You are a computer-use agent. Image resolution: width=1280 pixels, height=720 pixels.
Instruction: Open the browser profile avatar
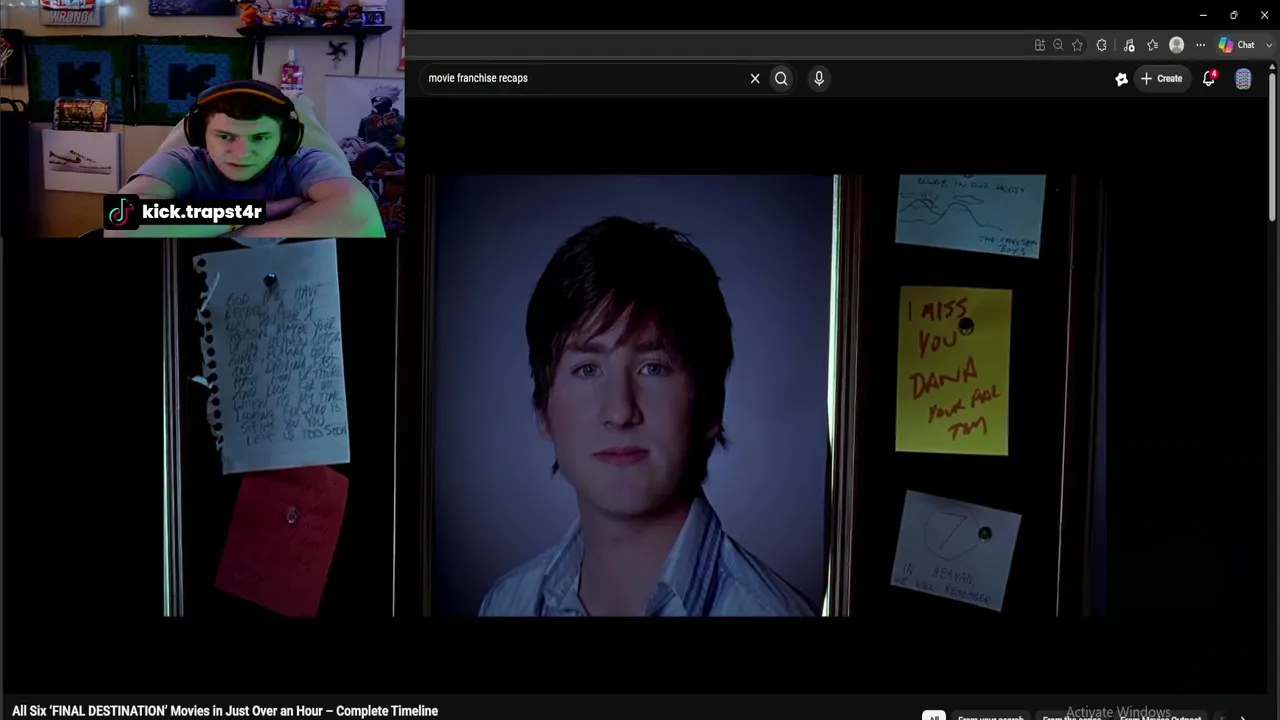click(x=1177, y=45)
